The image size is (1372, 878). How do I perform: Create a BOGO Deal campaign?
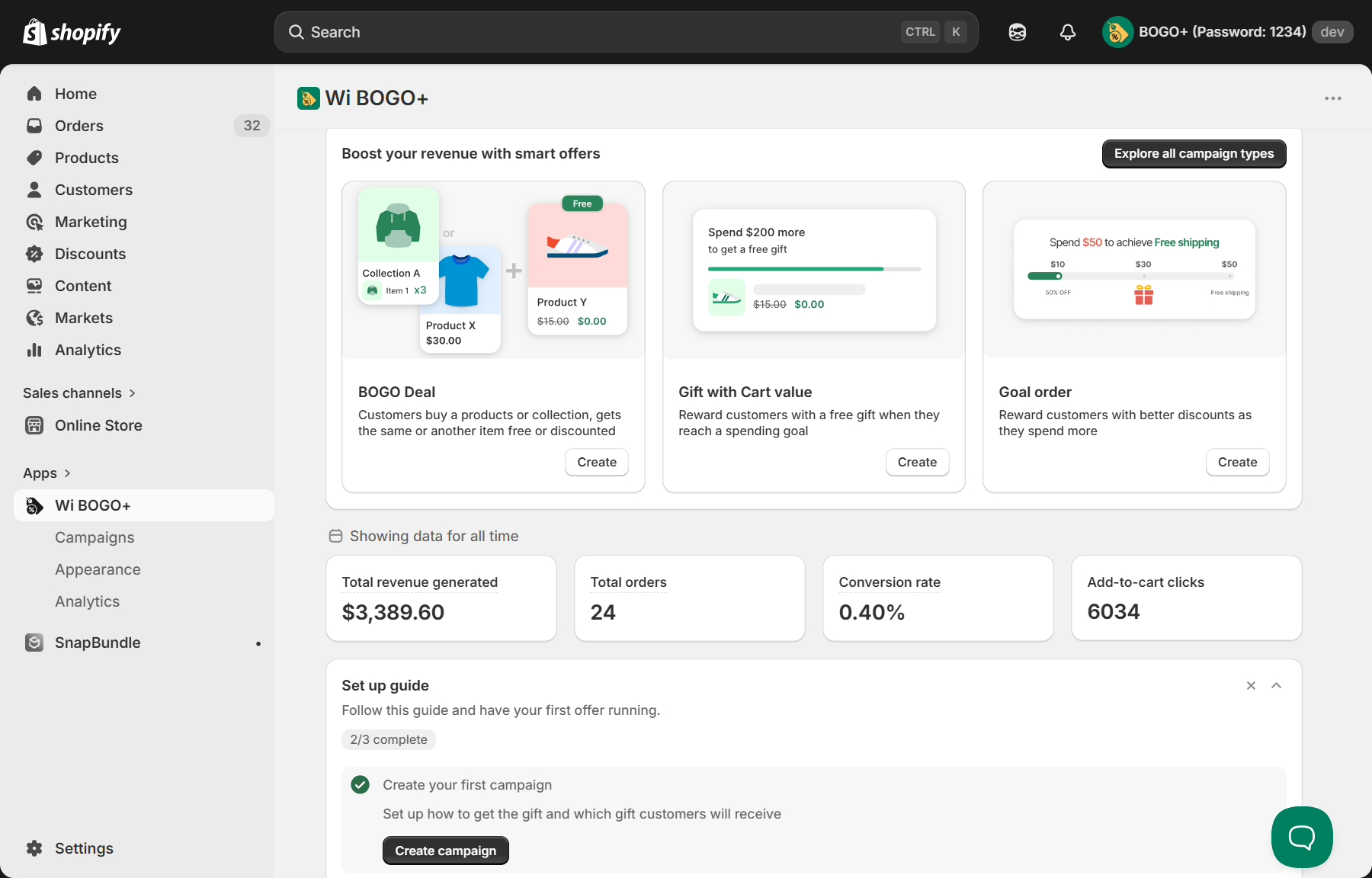pyautogui.click(x=597, y=463)
